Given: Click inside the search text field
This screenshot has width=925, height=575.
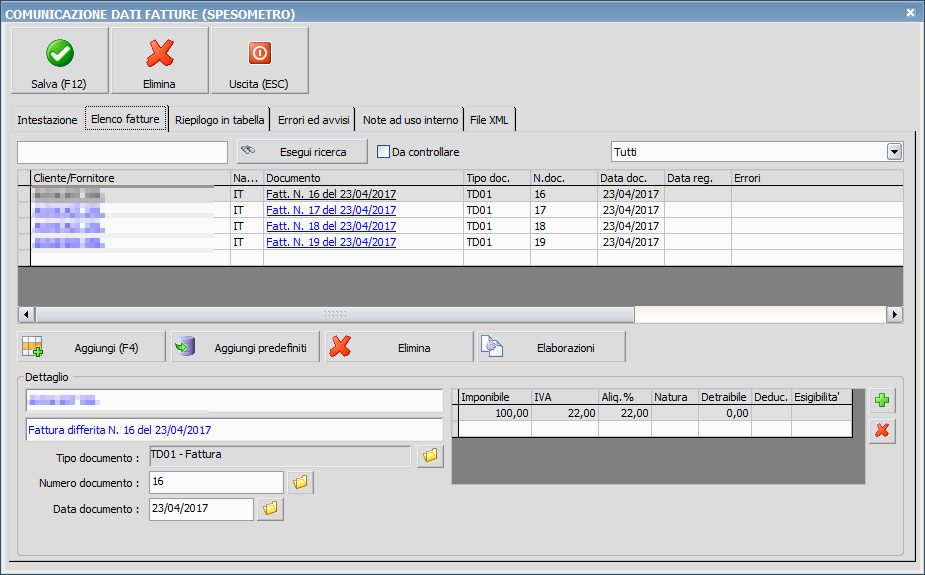Looking at the screenshot, I should pyautogui.click(x=123, y=152).
